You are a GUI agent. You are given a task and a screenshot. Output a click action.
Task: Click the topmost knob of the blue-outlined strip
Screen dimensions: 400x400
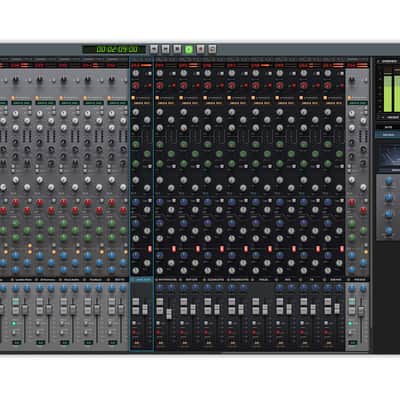point(136,73)
